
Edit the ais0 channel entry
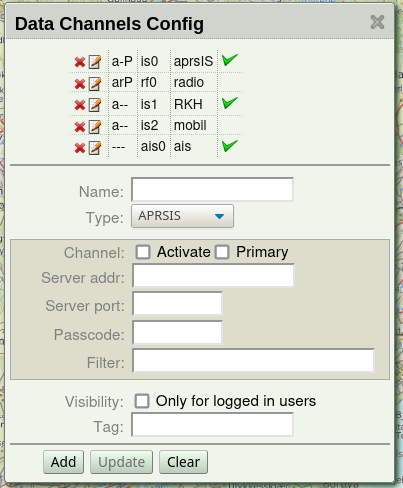[95, 147]
